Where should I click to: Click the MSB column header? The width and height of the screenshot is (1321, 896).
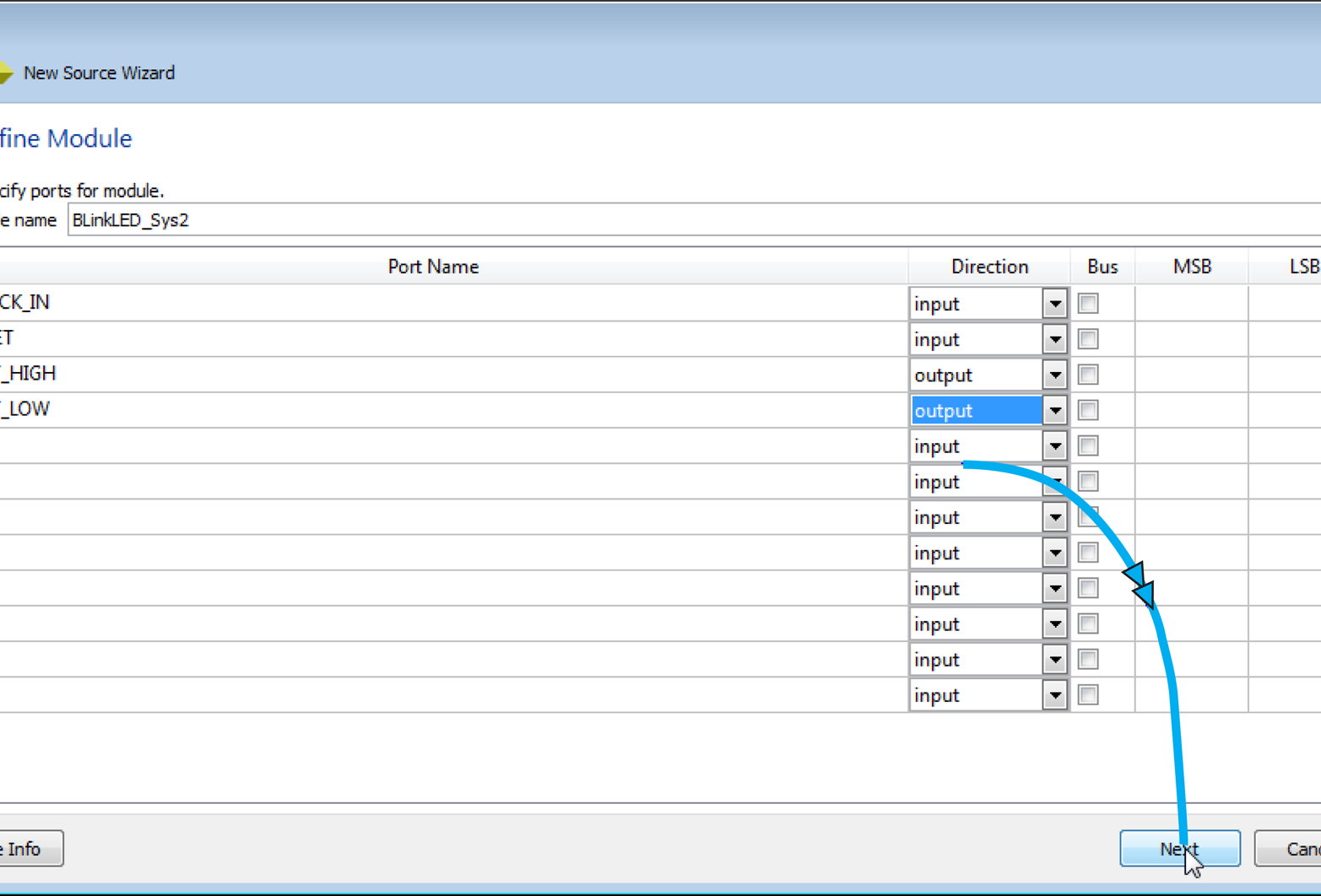tap(1192, 267)
